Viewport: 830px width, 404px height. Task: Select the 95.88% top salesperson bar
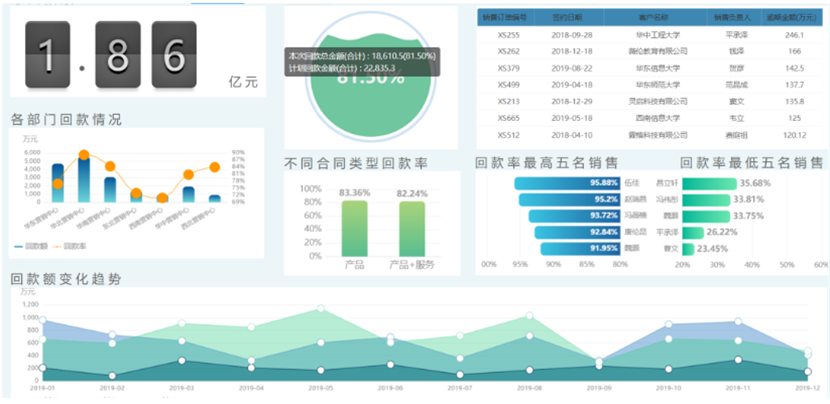point(566,183)
